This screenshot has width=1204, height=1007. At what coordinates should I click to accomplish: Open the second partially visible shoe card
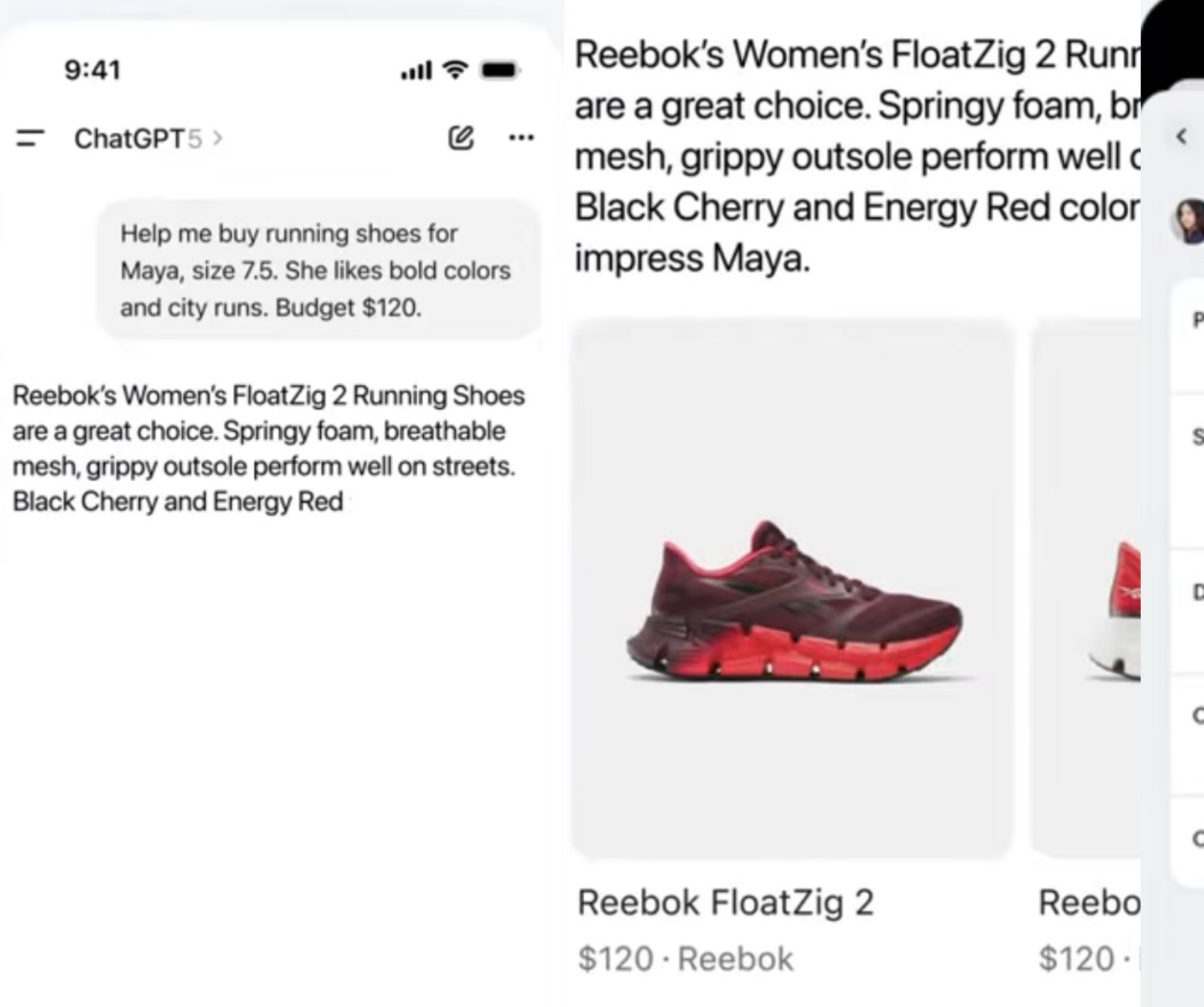pos(1087,589)
